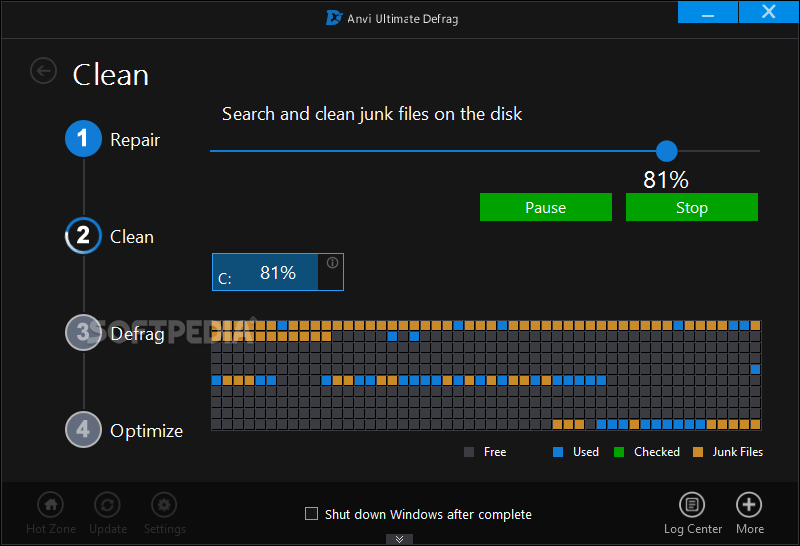Viewport: 800px width, 546px height.
Task: Click 'Search and clean junk files' heading
Action: (x=372, y=114)
